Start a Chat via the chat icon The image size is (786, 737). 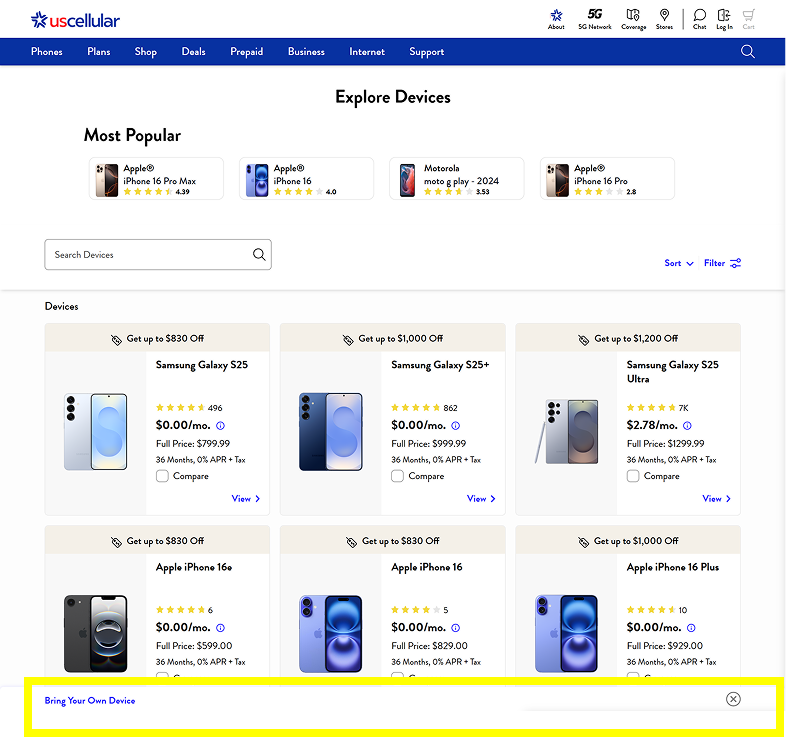[x=699, y=19]
